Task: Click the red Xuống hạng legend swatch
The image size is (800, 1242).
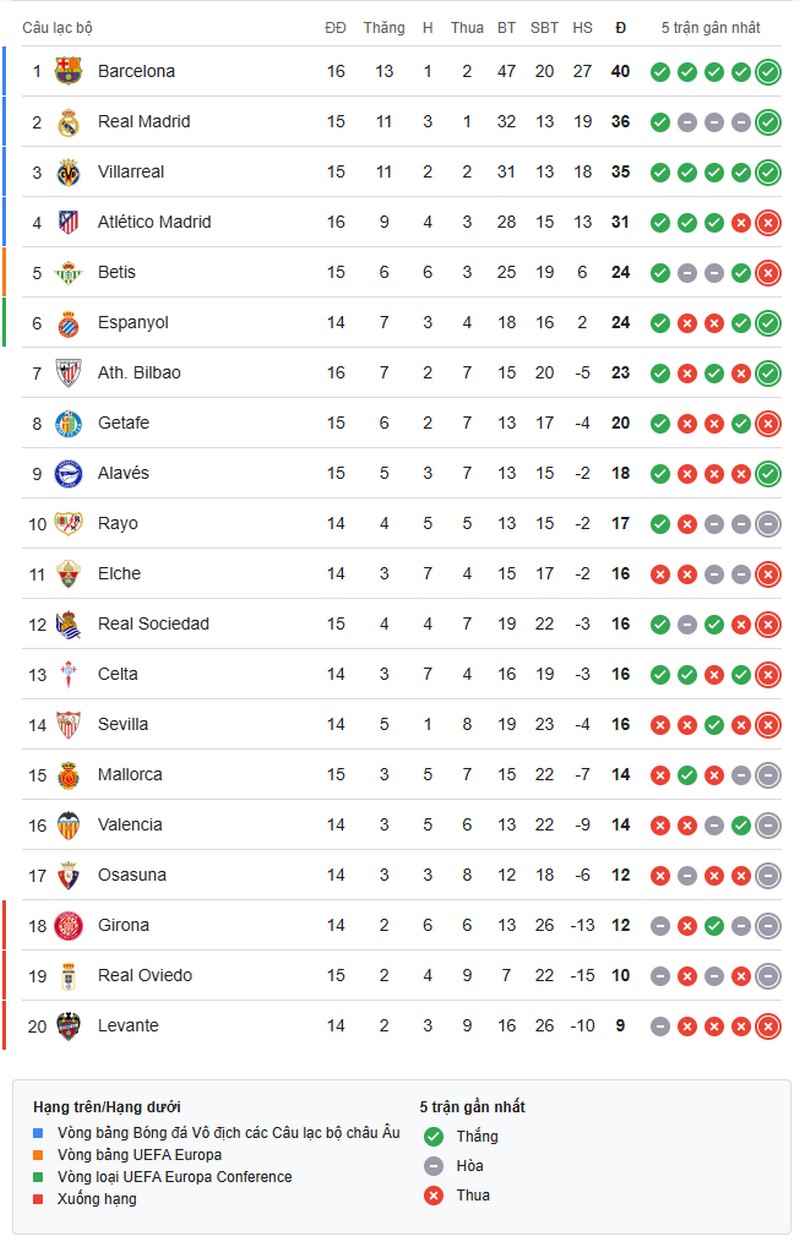Action: point(38,1198)
